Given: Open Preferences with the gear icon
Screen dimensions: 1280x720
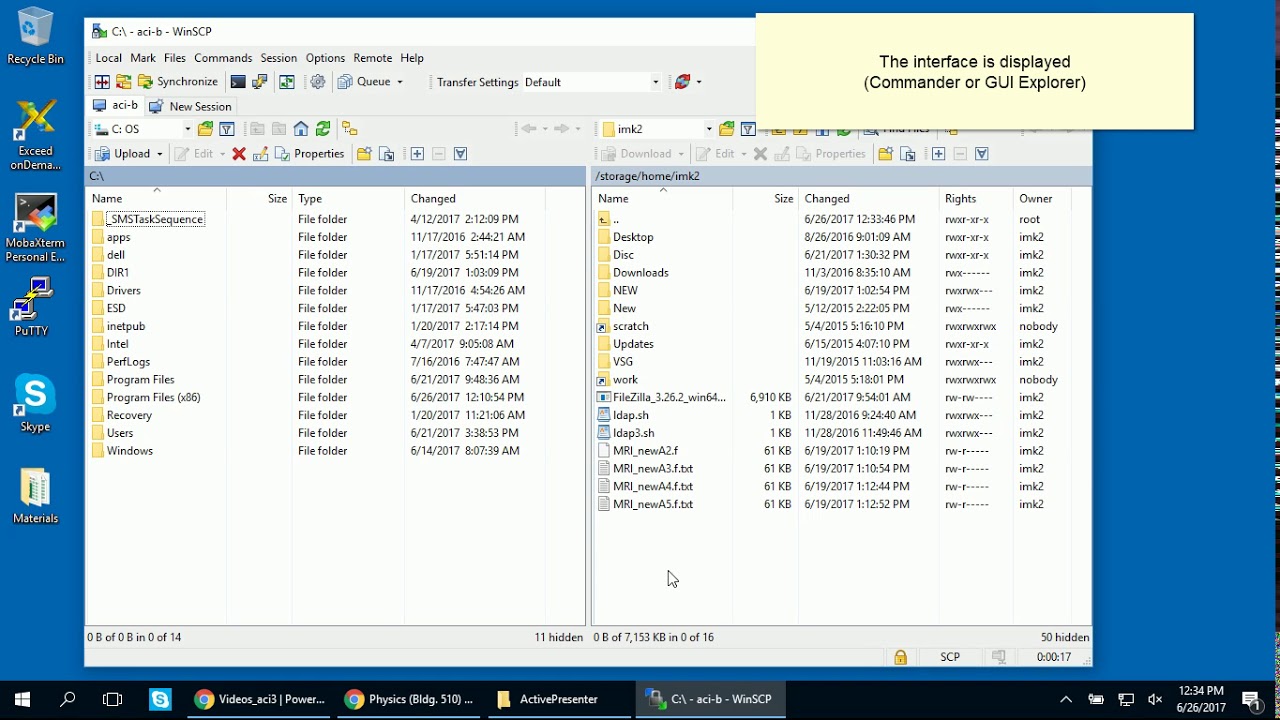Looking at the screenshot, I should 318,82.
